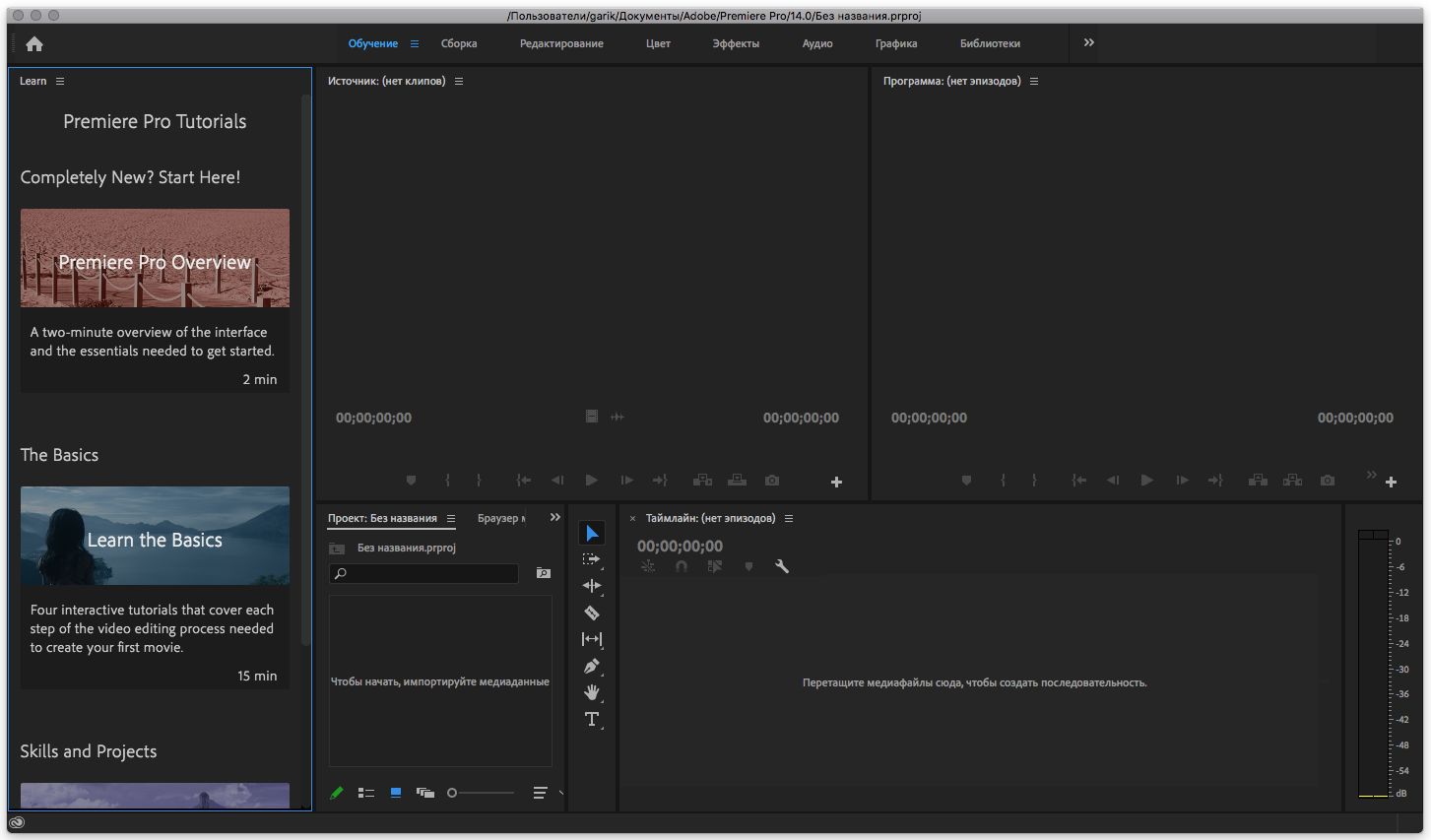Image resolution: width=1431 pixels, height=840 pixels.
Task: Show overflow workspaces with double chevron
Action: [1088, 43]
